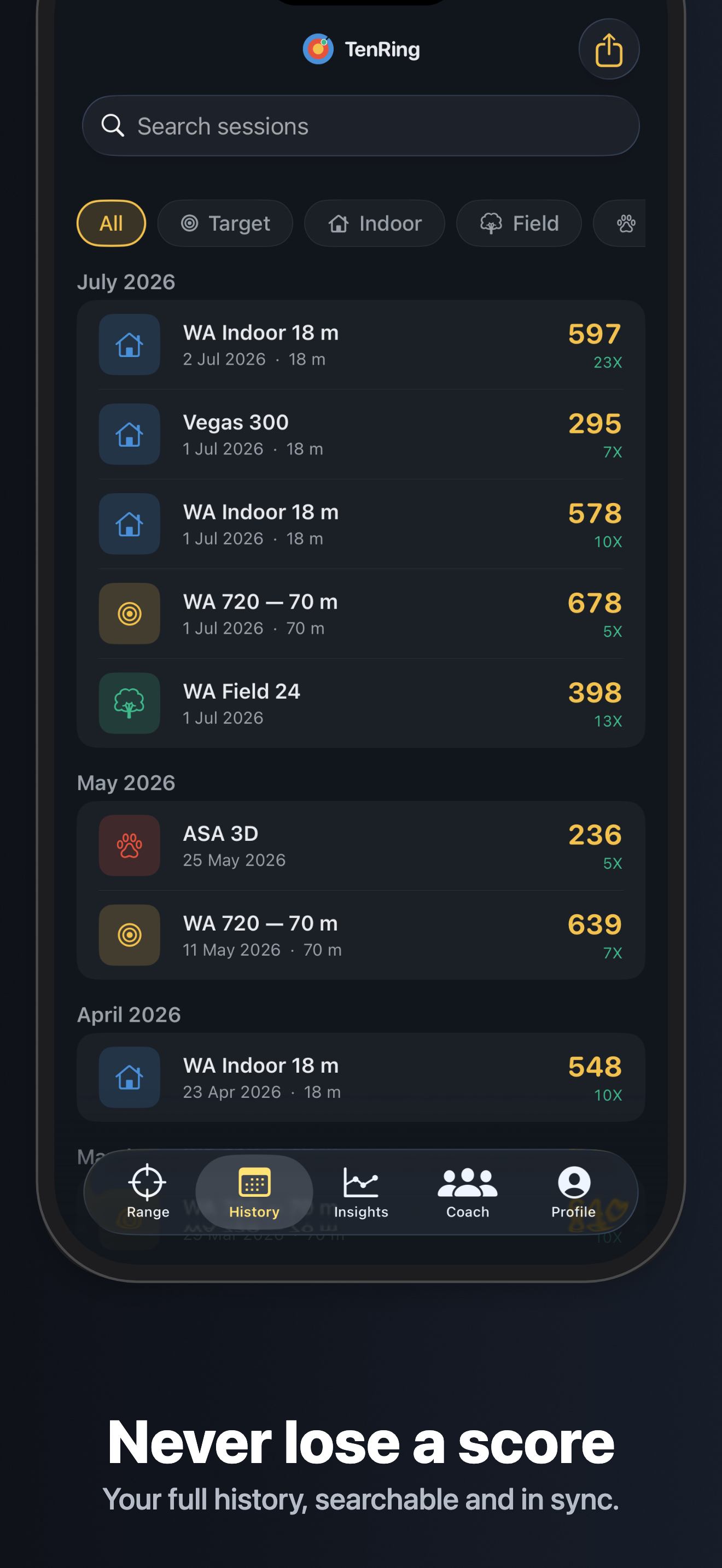Image resolution: width=722 pixels, height=1568 pixels.
Task: Open WA Indoor 18 m scoring 597
Action: (x=361, y=345)
